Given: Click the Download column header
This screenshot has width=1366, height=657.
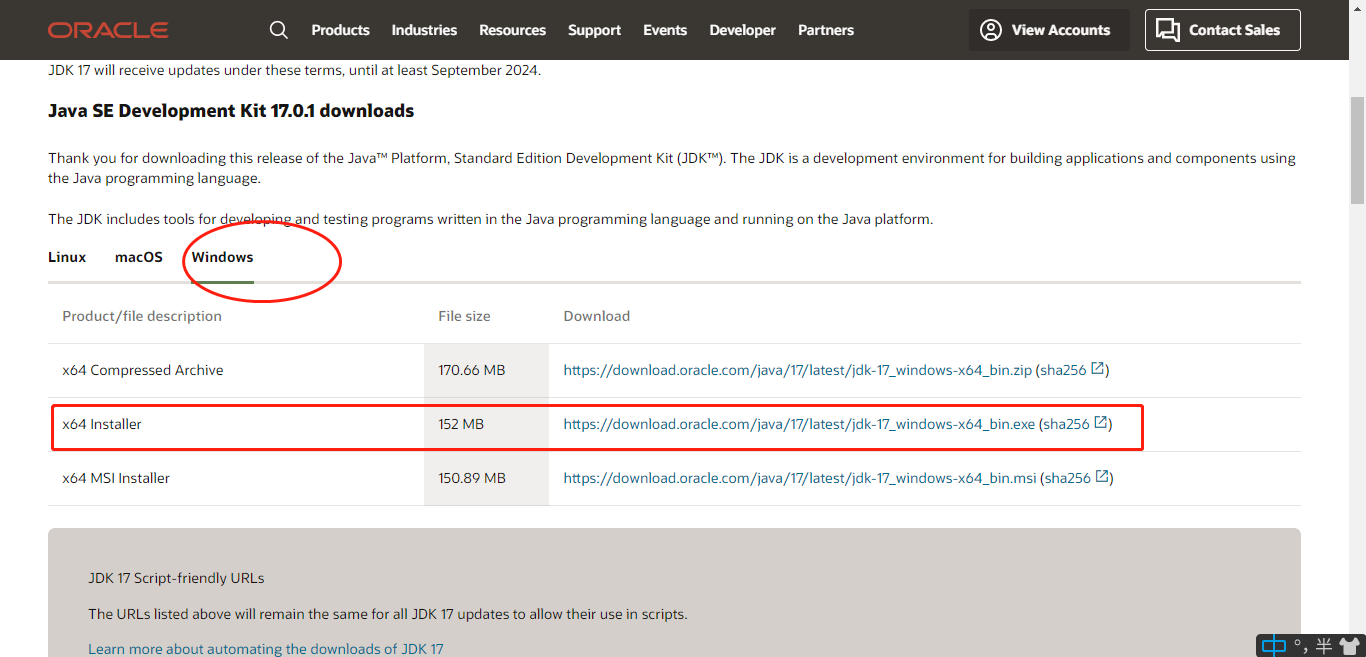Looking at the screenshot, I should click(x=597, y=316).
